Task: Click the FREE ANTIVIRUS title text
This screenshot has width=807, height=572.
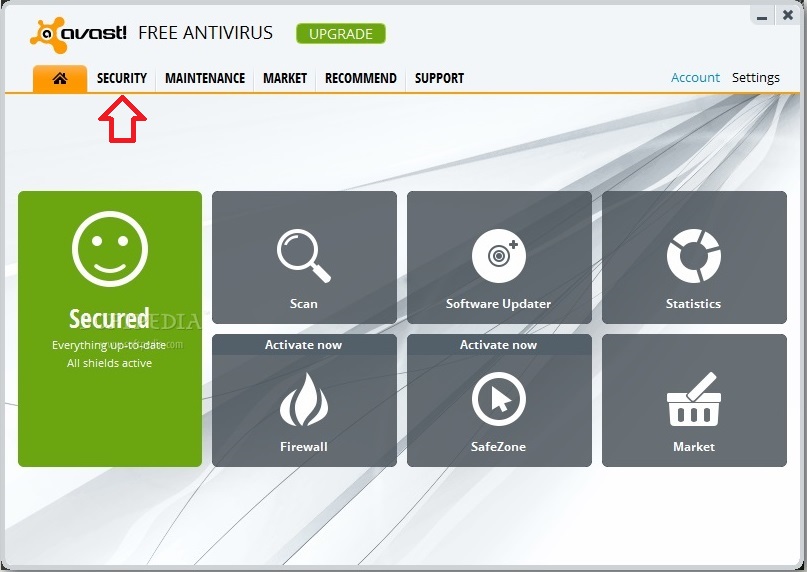Action: [205, 33]
